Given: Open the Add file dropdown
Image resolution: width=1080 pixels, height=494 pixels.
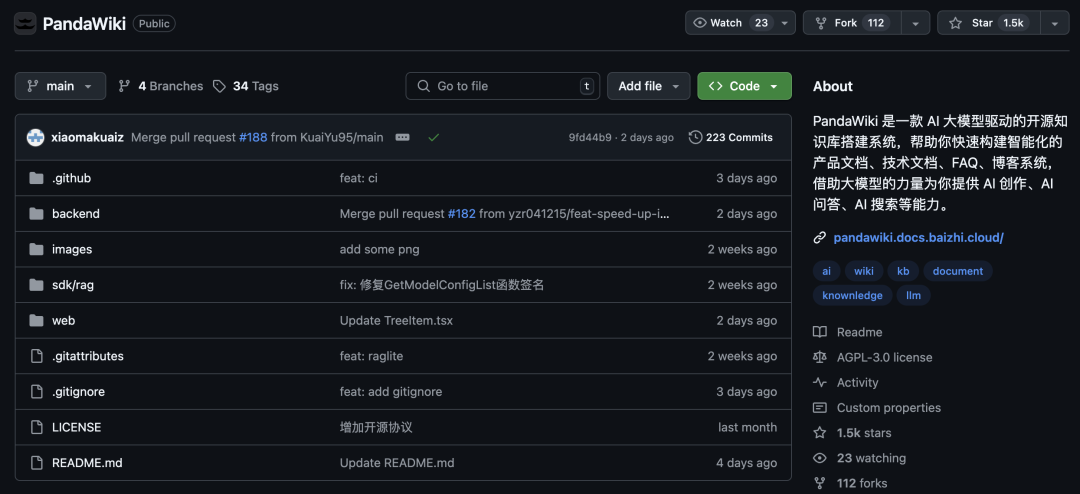Looking at the screenshot, I should pyautogui.click(x=649, y=86).
